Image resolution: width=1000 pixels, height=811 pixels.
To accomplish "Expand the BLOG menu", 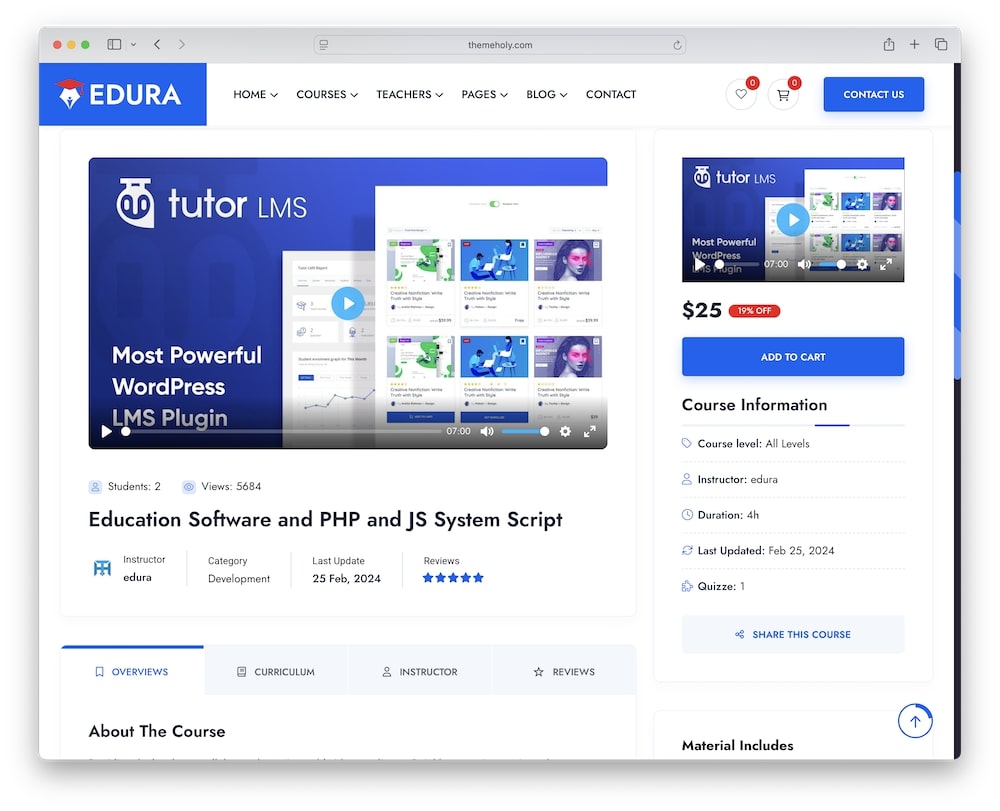I will (547, 94).
